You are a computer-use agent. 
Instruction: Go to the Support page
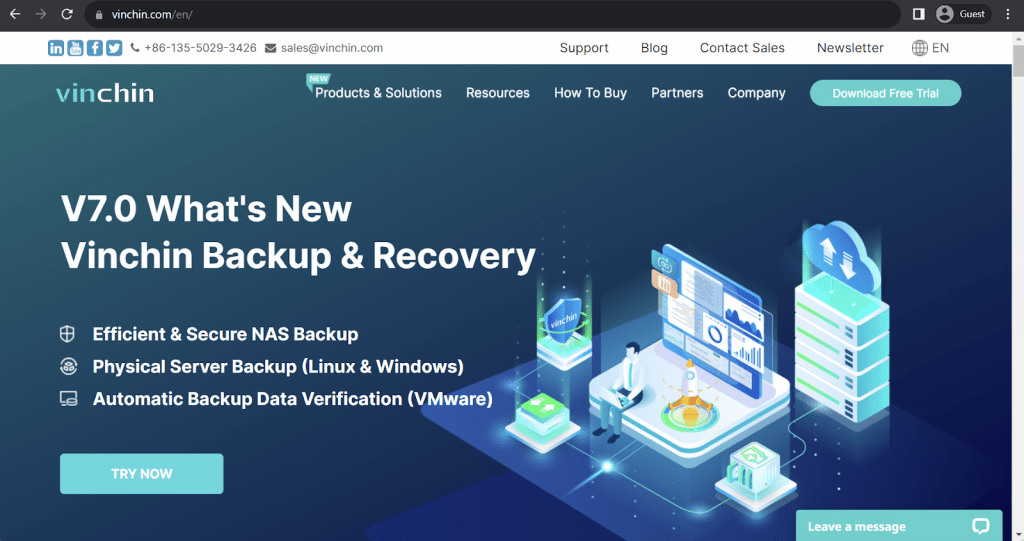(584, 48)
